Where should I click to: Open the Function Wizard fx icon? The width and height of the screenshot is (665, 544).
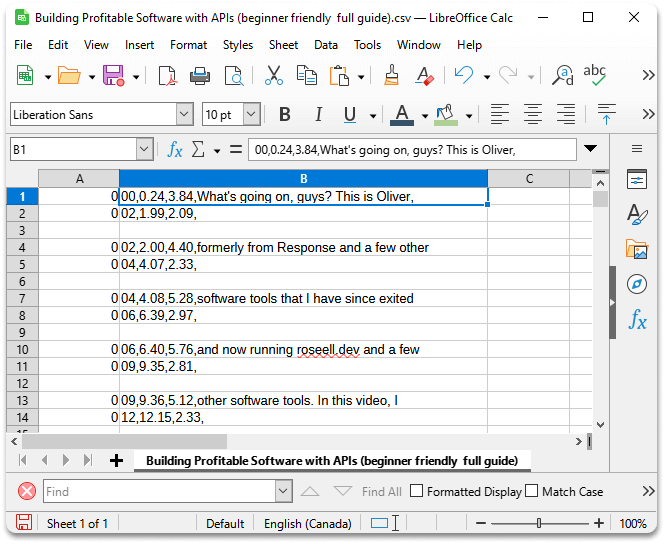coord(175,150)
